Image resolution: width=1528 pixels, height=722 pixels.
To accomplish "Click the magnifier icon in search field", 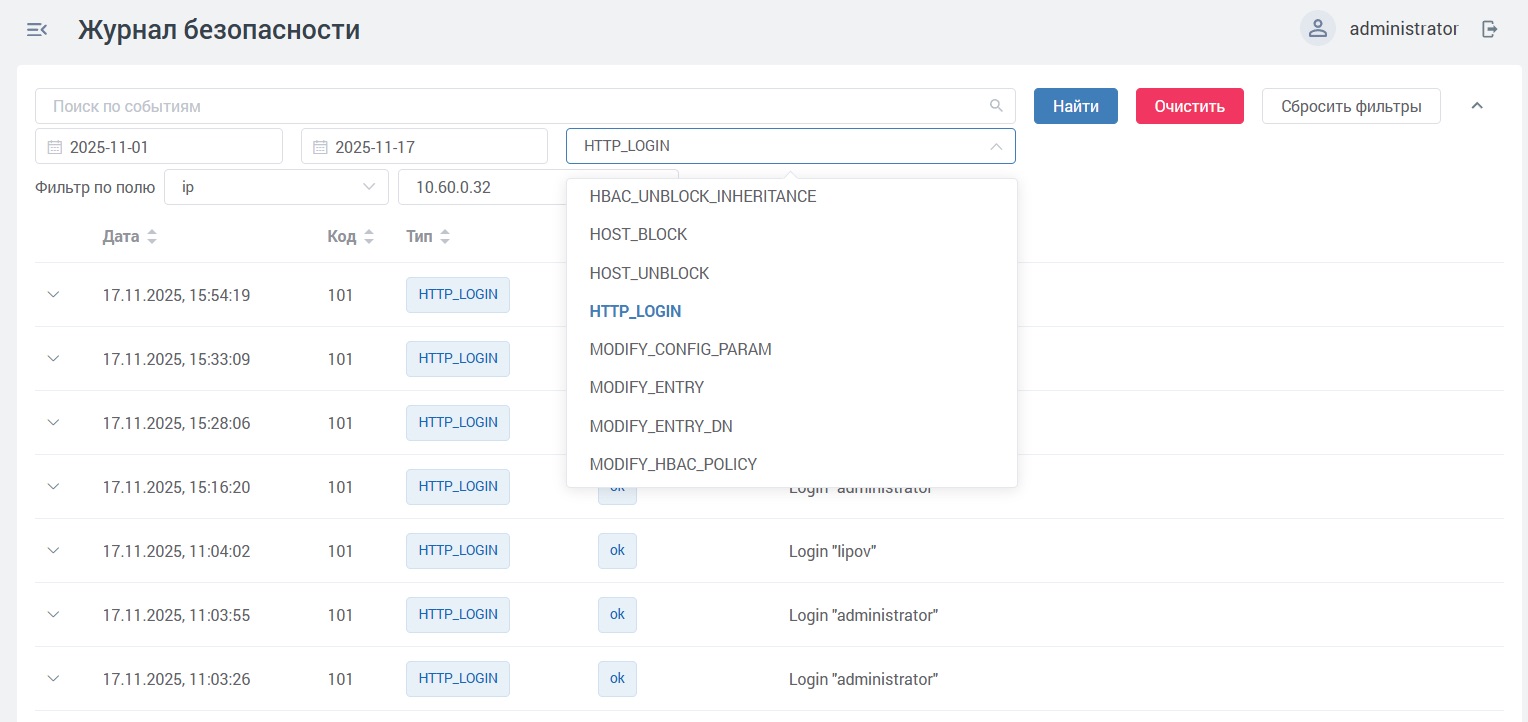I will pos(996,106).
